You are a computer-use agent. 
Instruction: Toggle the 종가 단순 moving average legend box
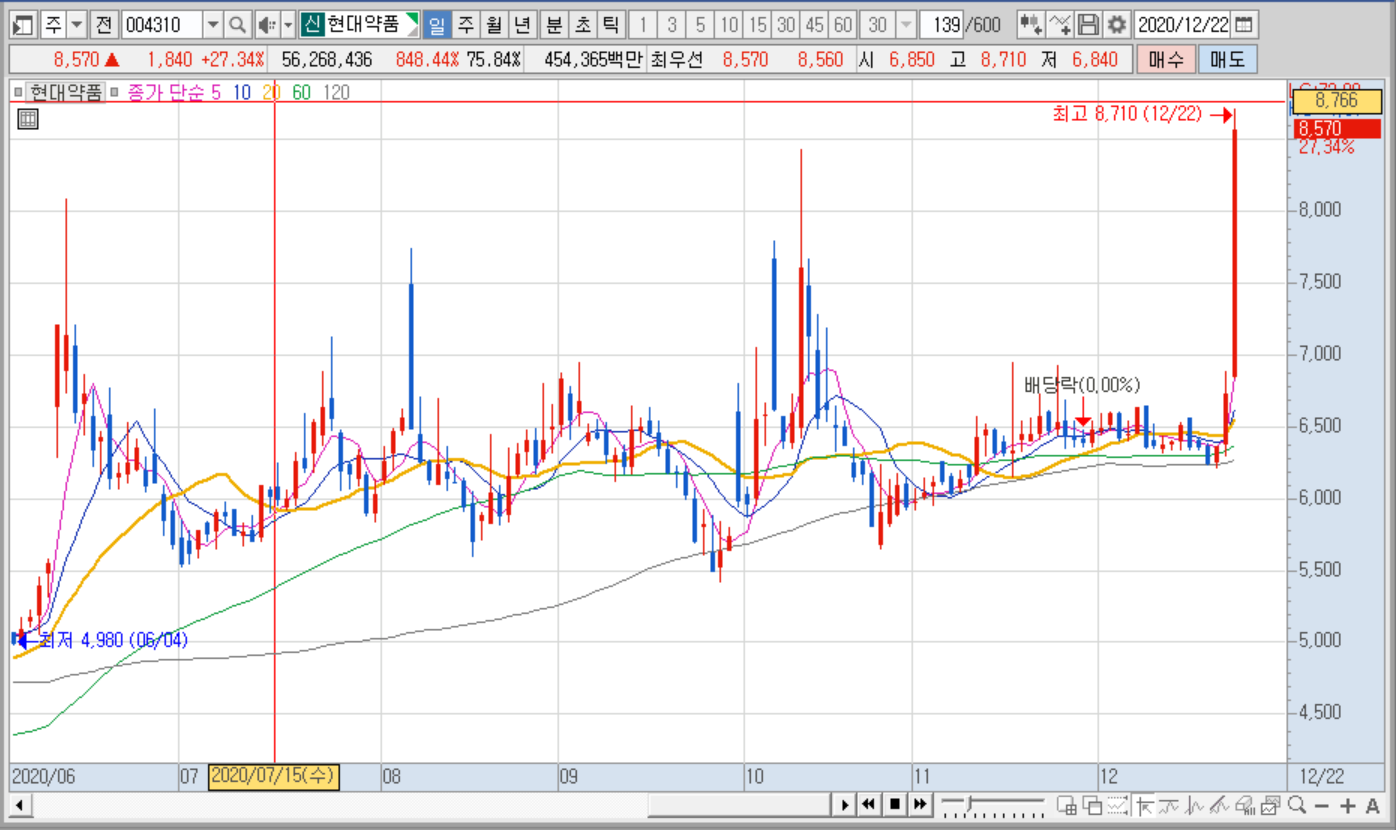pos(115,93)
